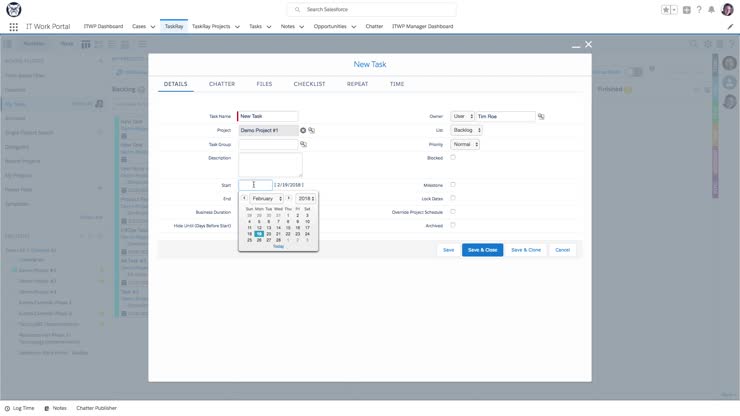Click the Description text area
This screenshot has height=416, width=740.
pyautogui.click(x=270, y=164)
